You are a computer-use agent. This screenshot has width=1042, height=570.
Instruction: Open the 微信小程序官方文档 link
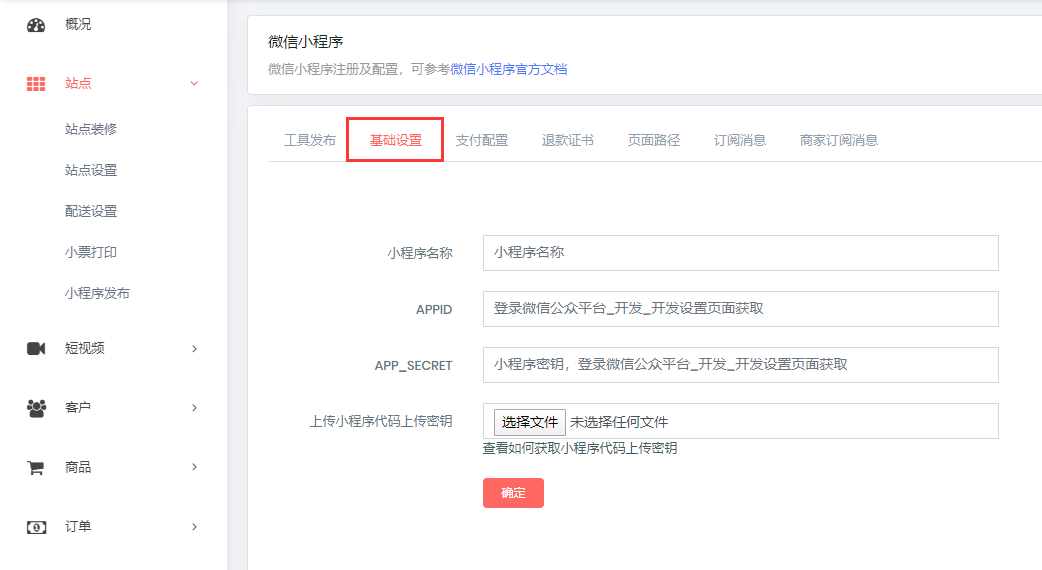[509, 69]
